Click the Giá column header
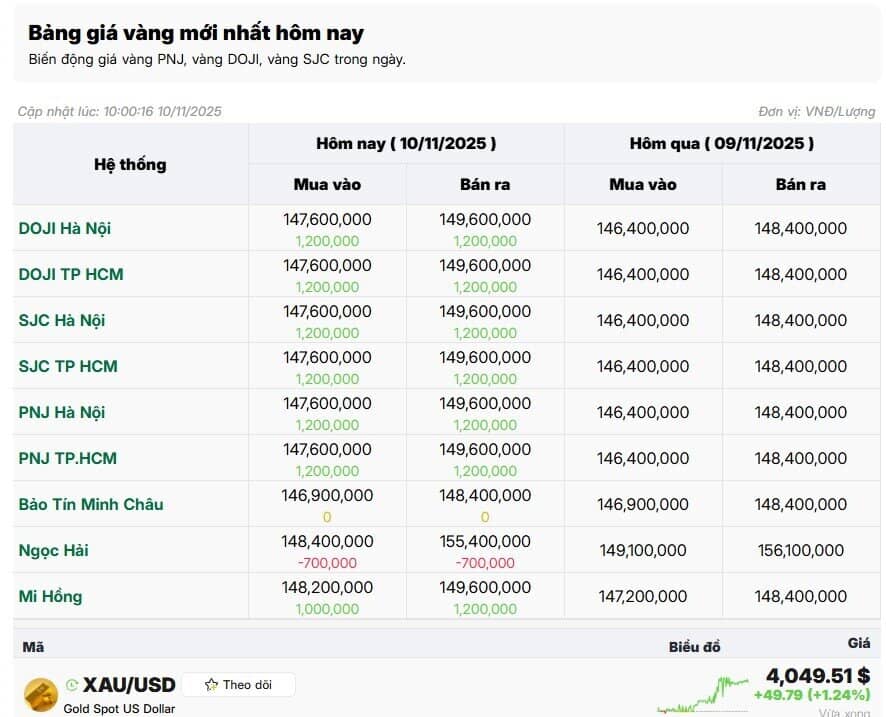 (x=859, y=643)
